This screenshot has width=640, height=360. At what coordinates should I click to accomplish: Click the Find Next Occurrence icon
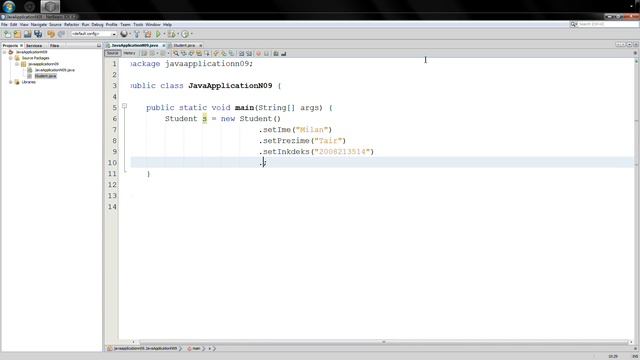coord(191,53)
